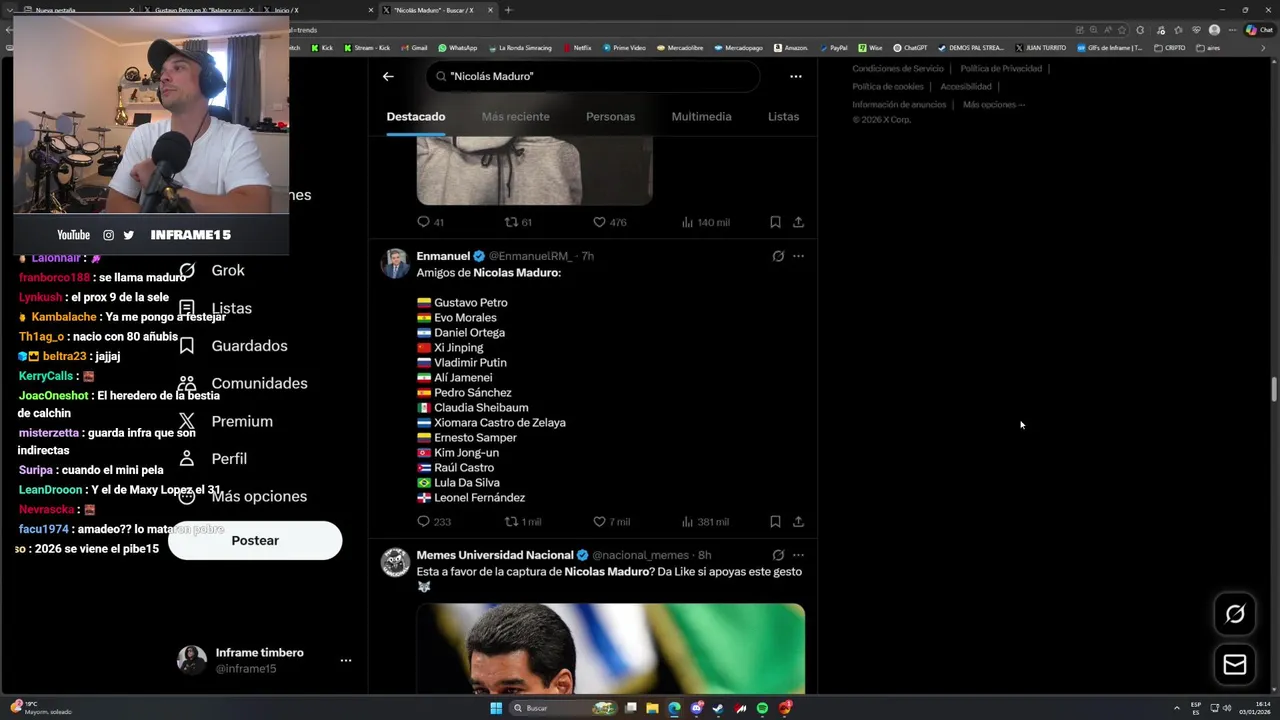Open more options on Enmanuel's post
The width and height of the screenshot is (1280, 720).
point(798,256)
